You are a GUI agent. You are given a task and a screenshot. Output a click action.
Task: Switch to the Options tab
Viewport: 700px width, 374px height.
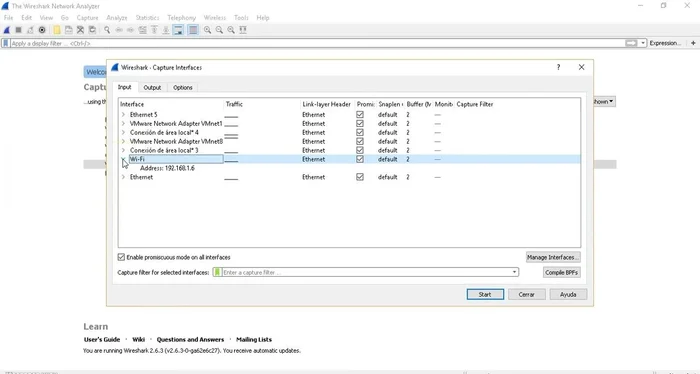coord(183,87)
